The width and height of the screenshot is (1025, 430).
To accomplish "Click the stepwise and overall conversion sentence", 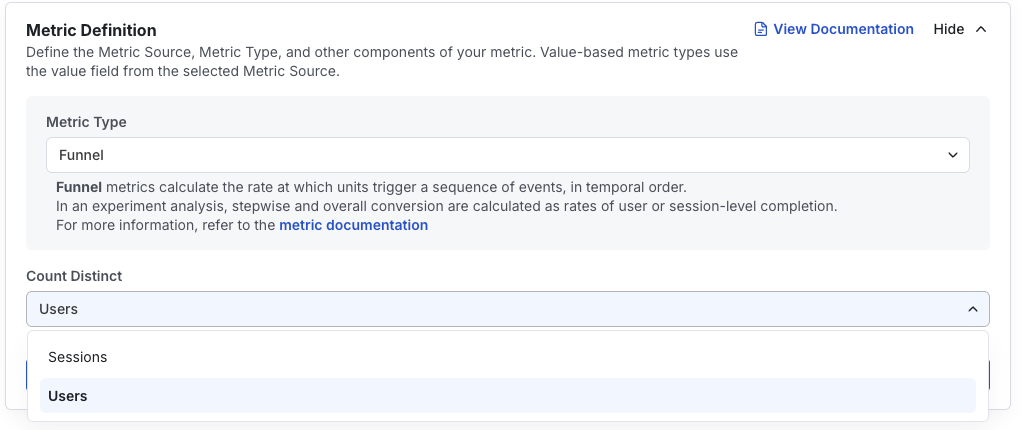I will click(x=446, y=206).
